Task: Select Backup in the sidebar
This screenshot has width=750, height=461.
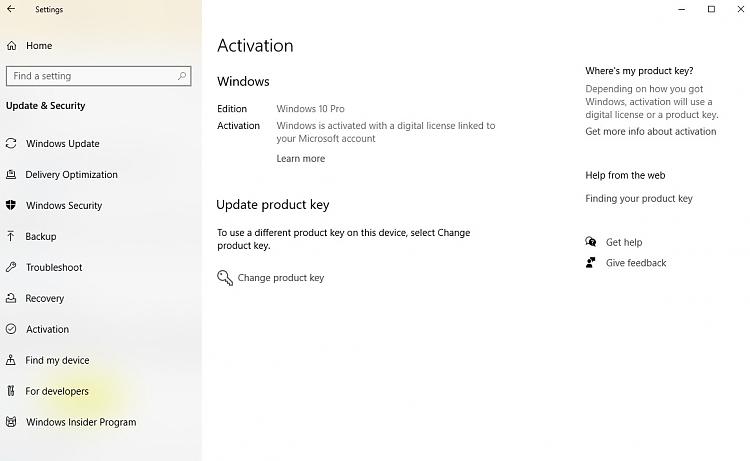Action: [41, 236]
